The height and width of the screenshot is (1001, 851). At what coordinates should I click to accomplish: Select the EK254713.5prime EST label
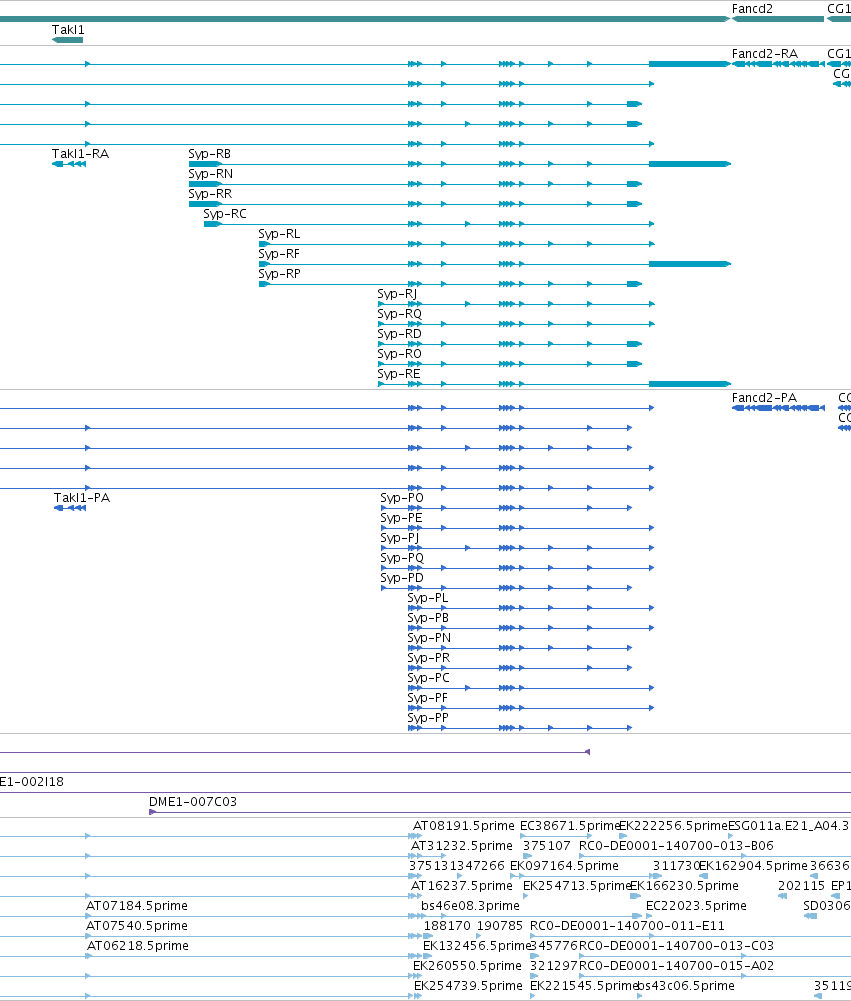pos(577,886)
